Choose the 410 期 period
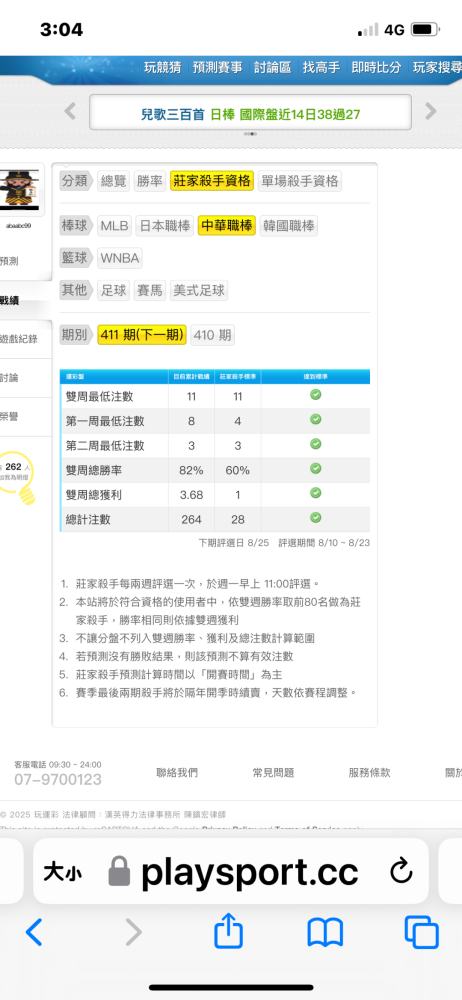462x1000 pixels. [x=212, y=335]
